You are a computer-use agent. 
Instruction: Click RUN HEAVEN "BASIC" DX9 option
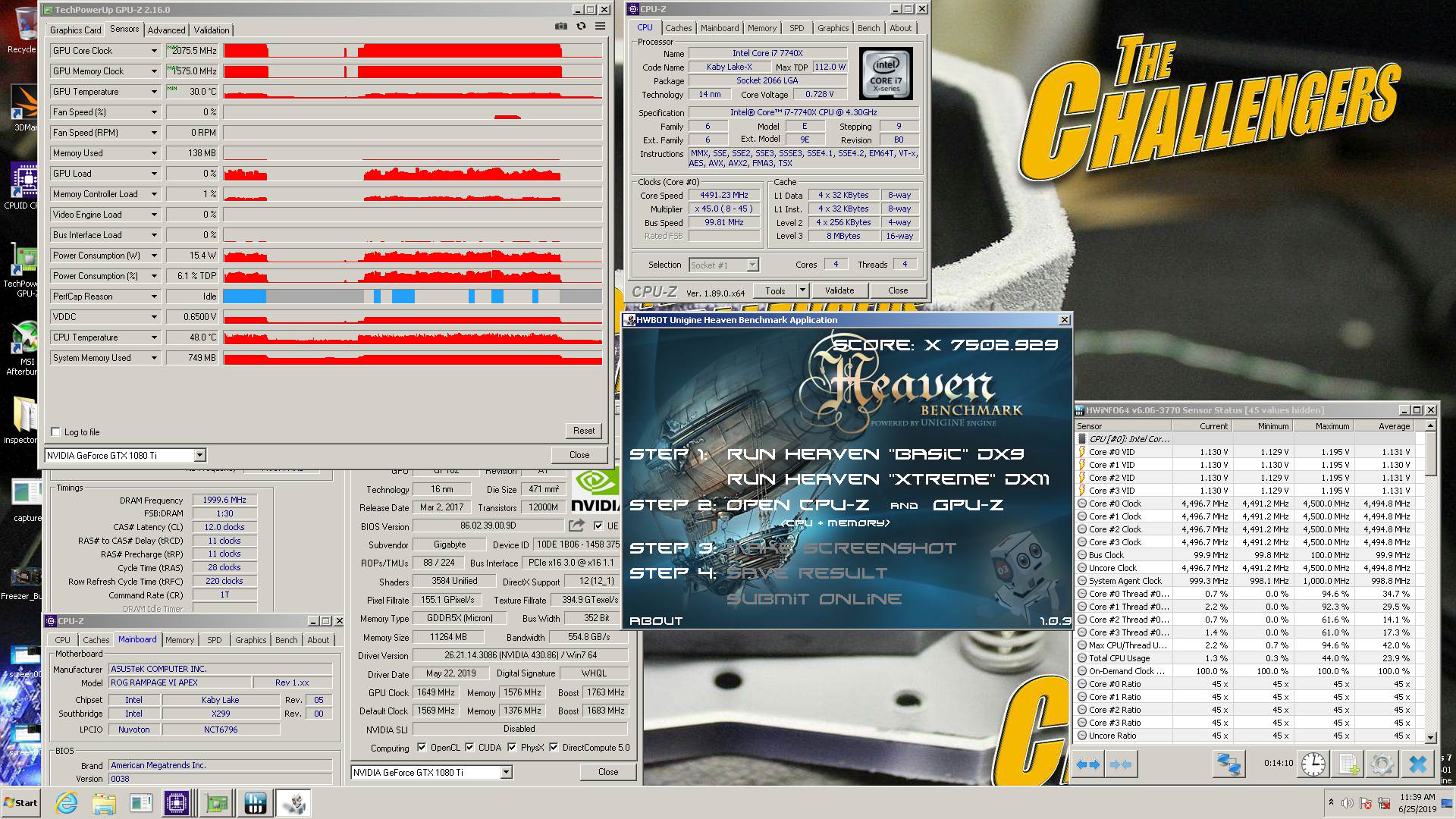tap(875, 454)
